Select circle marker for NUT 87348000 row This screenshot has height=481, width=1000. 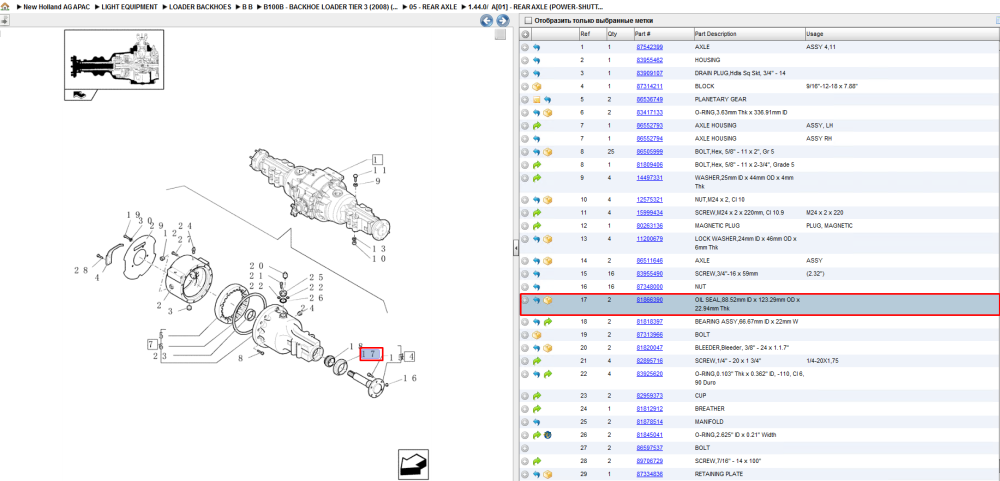(x=525, y=287)
